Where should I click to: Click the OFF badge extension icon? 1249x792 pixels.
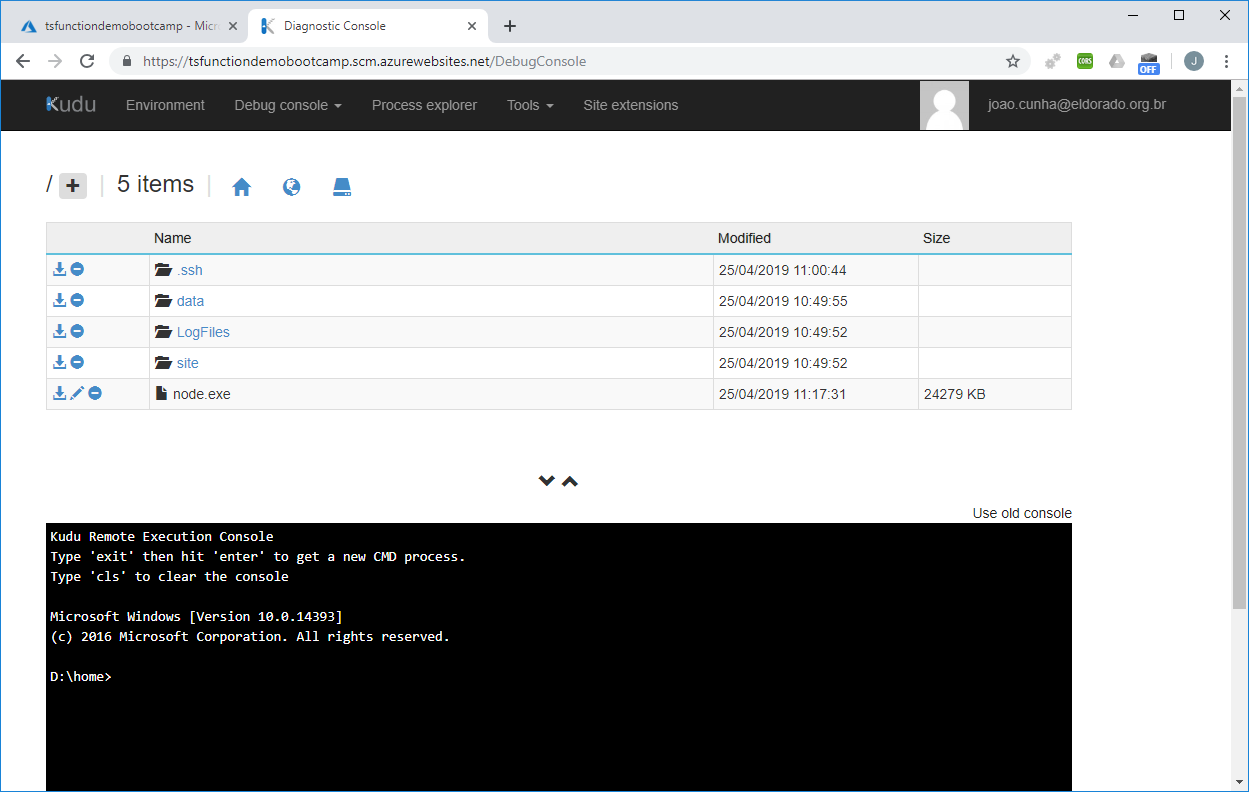tap(1148, 63)
